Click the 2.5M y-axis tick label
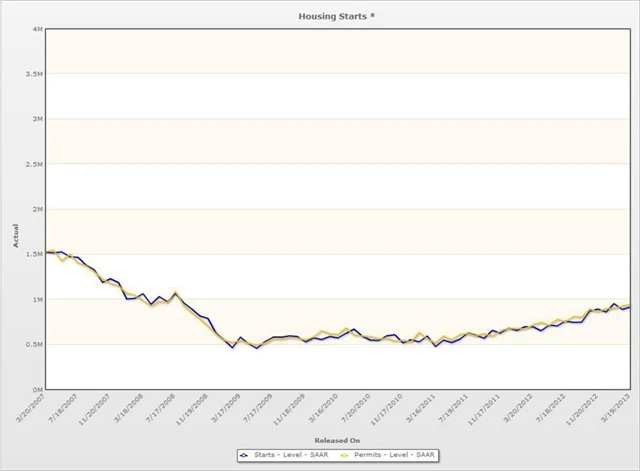The height and width of the screenshot is (471, 640). [34, 164]
